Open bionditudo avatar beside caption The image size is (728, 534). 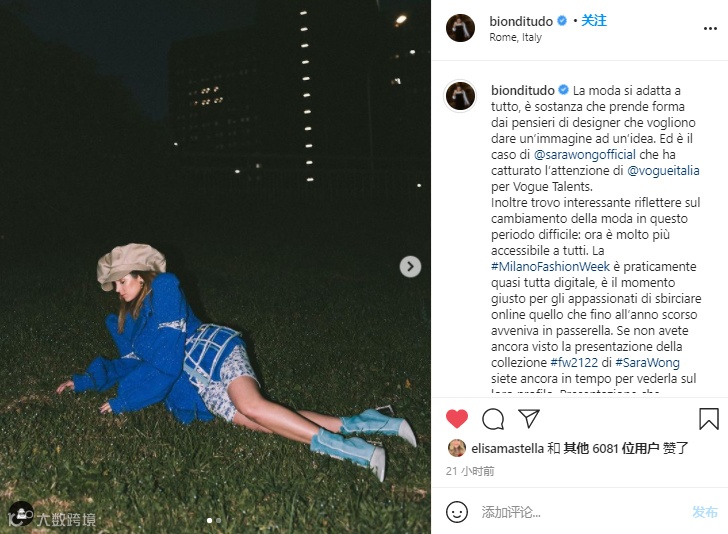tap(460, 96)
